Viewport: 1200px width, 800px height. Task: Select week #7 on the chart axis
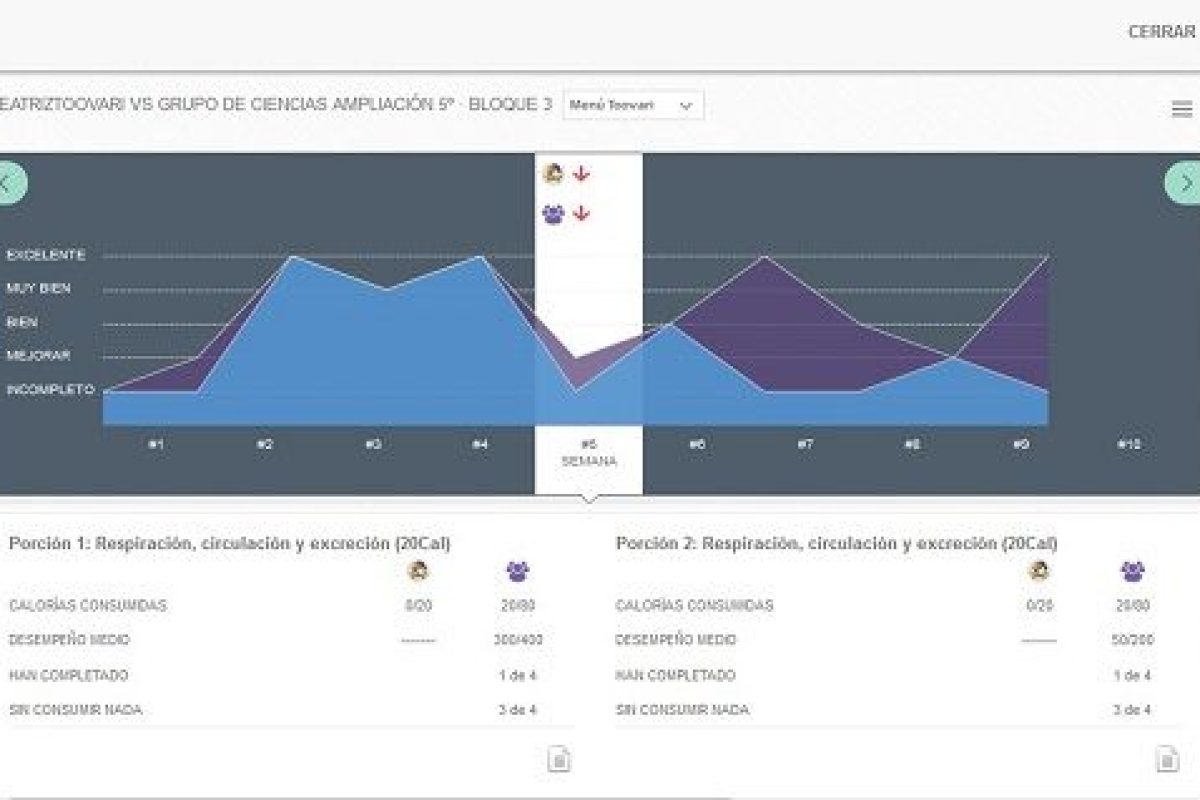click(805, 444)
